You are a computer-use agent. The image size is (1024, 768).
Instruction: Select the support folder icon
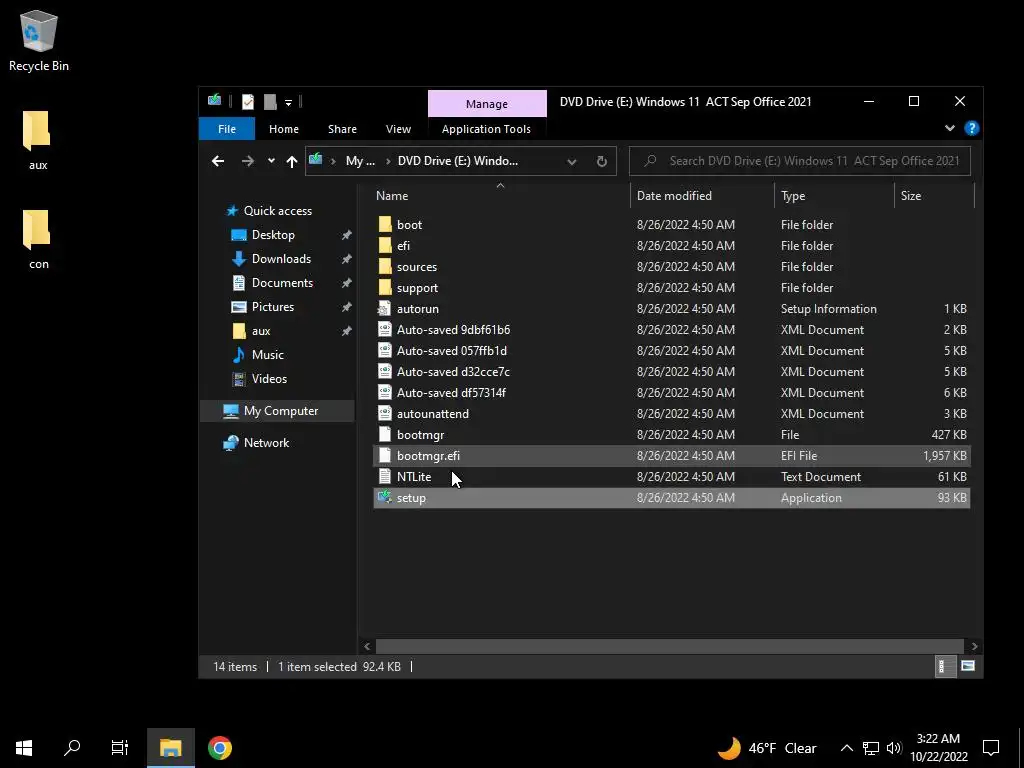[x=385, y=287]
